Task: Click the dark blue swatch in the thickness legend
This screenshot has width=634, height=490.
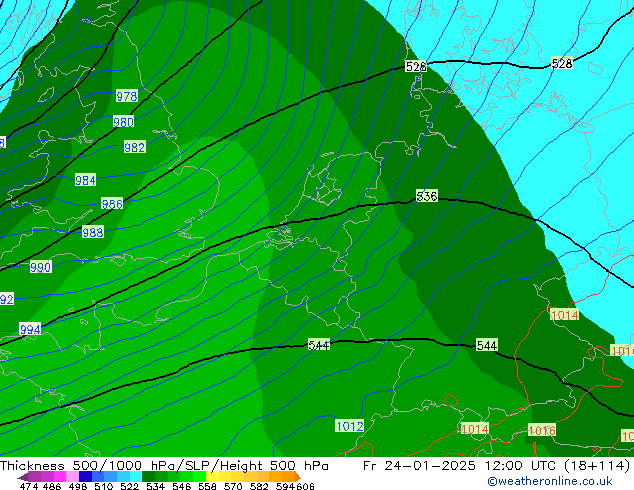Action: [x=85, y=476]
